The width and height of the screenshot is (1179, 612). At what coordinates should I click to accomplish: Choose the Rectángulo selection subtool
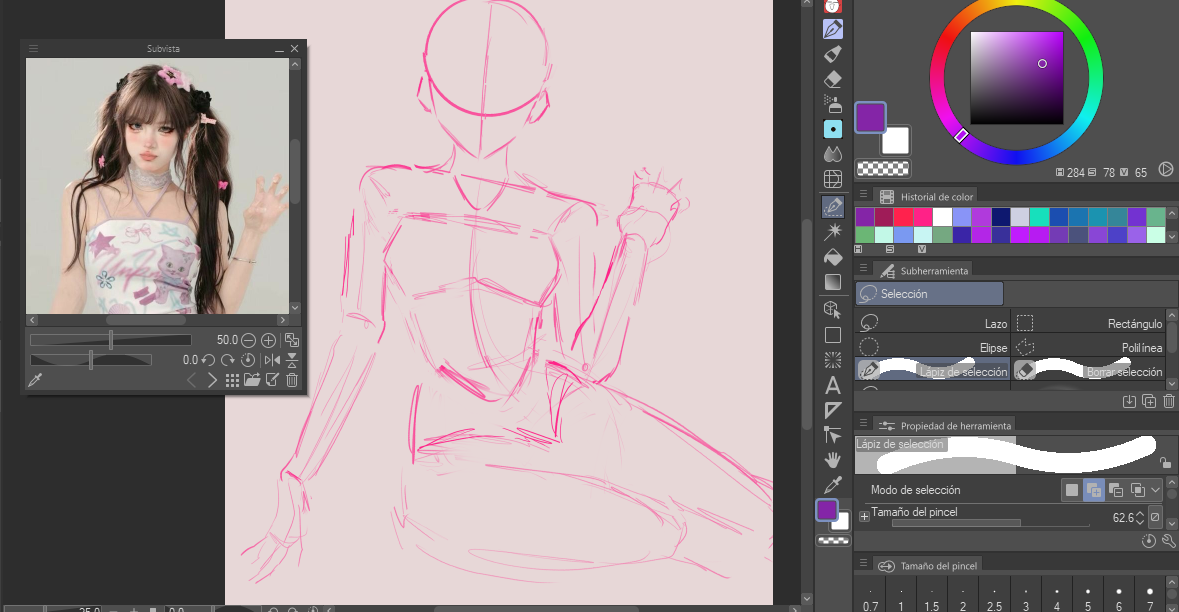(1088, 324)
